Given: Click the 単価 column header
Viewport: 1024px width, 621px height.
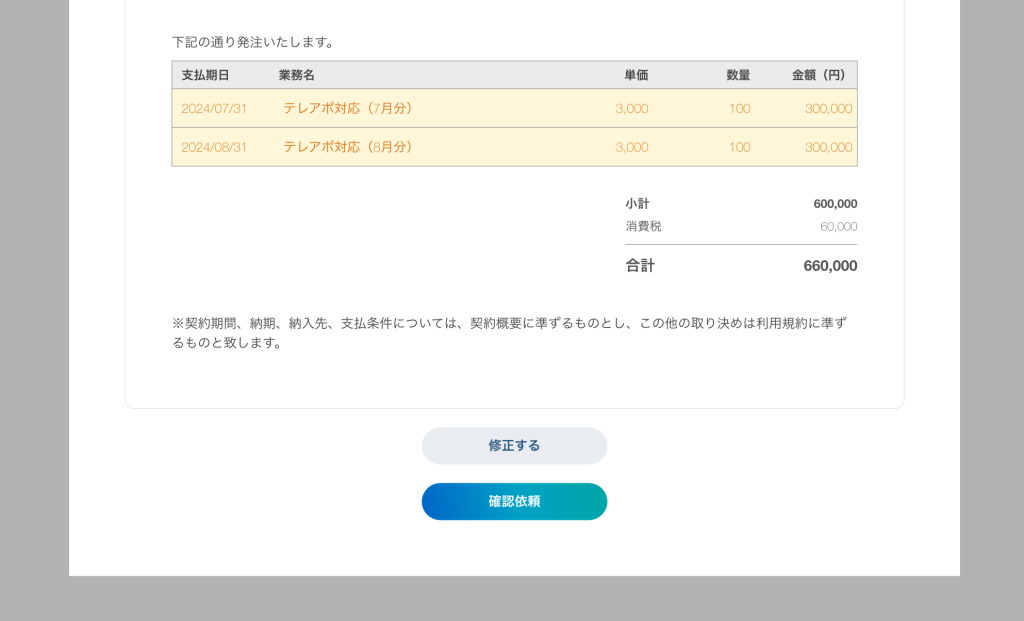Looking at the screenshot, I should 636,75.
